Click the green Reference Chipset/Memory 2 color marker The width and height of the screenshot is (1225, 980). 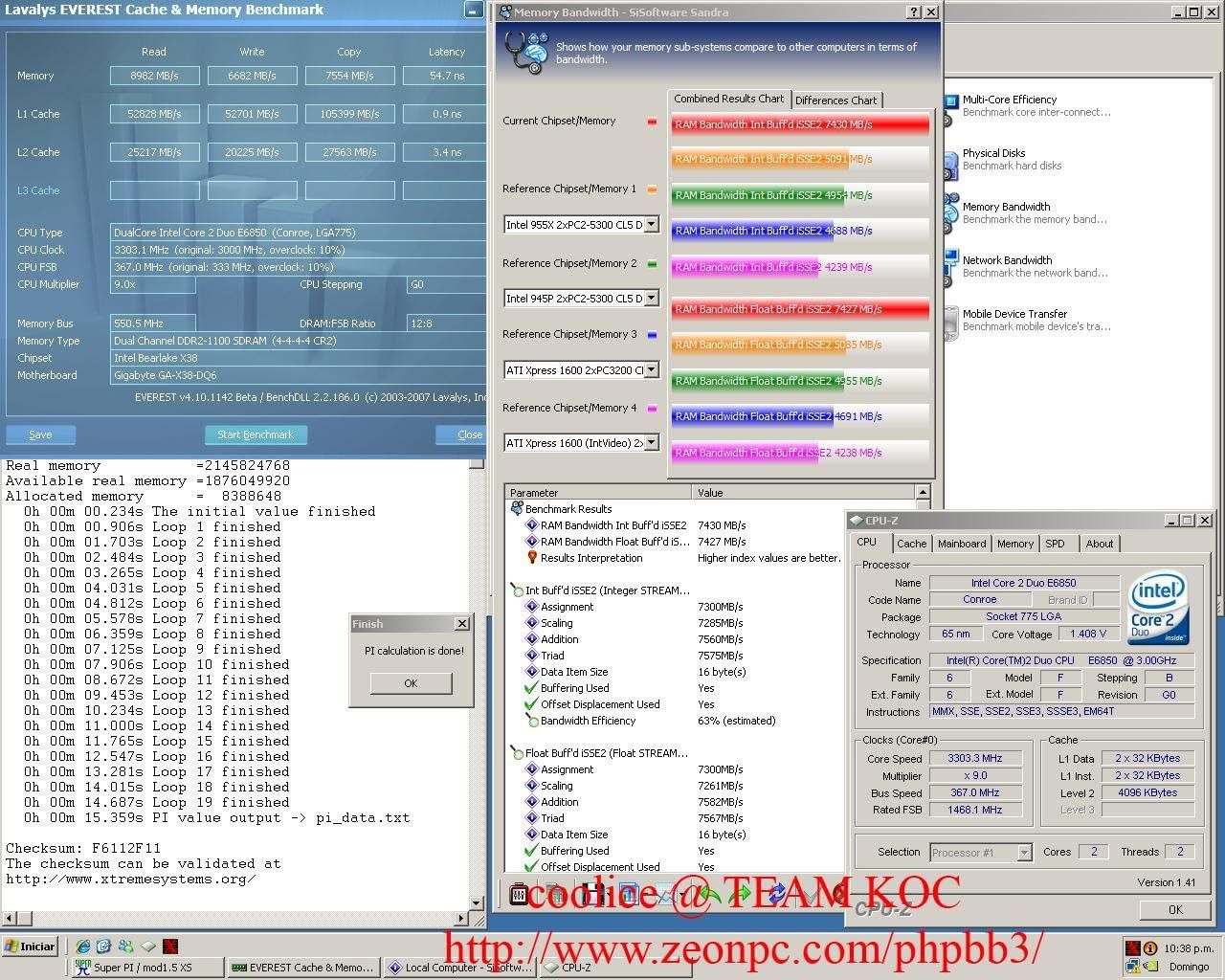click(652, 264)
